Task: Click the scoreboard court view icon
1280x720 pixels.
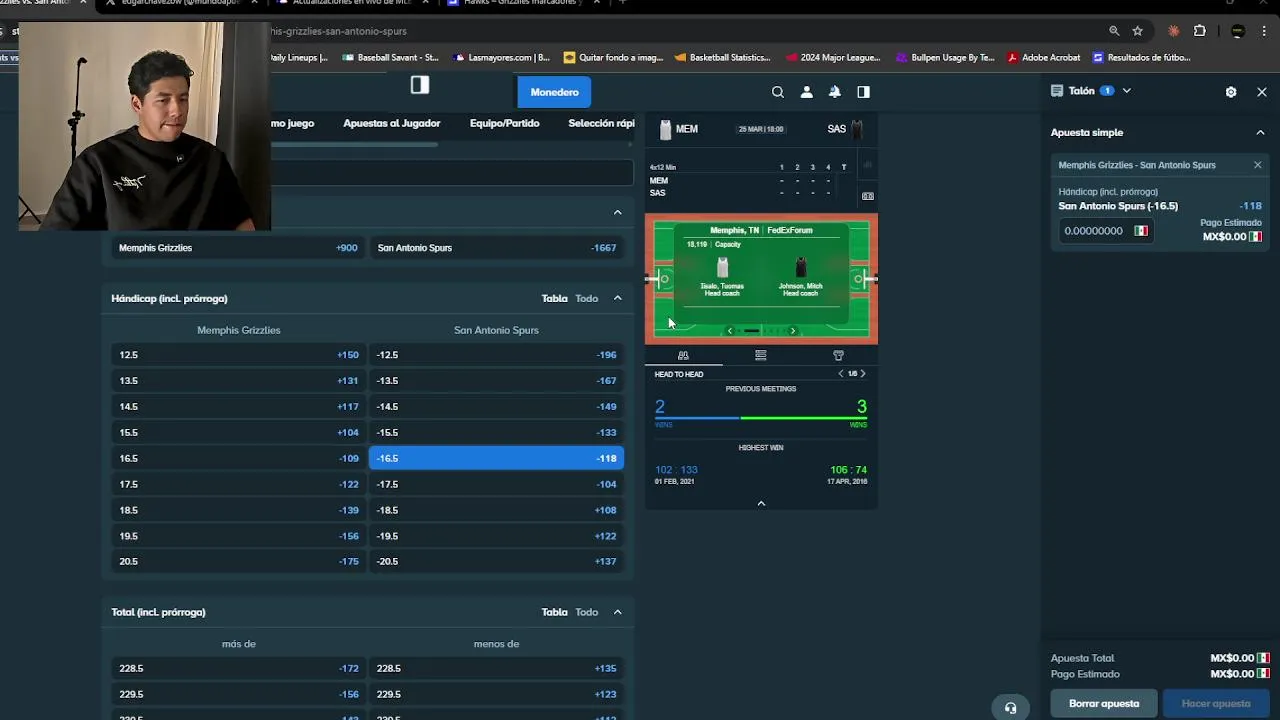Action: 867,196
